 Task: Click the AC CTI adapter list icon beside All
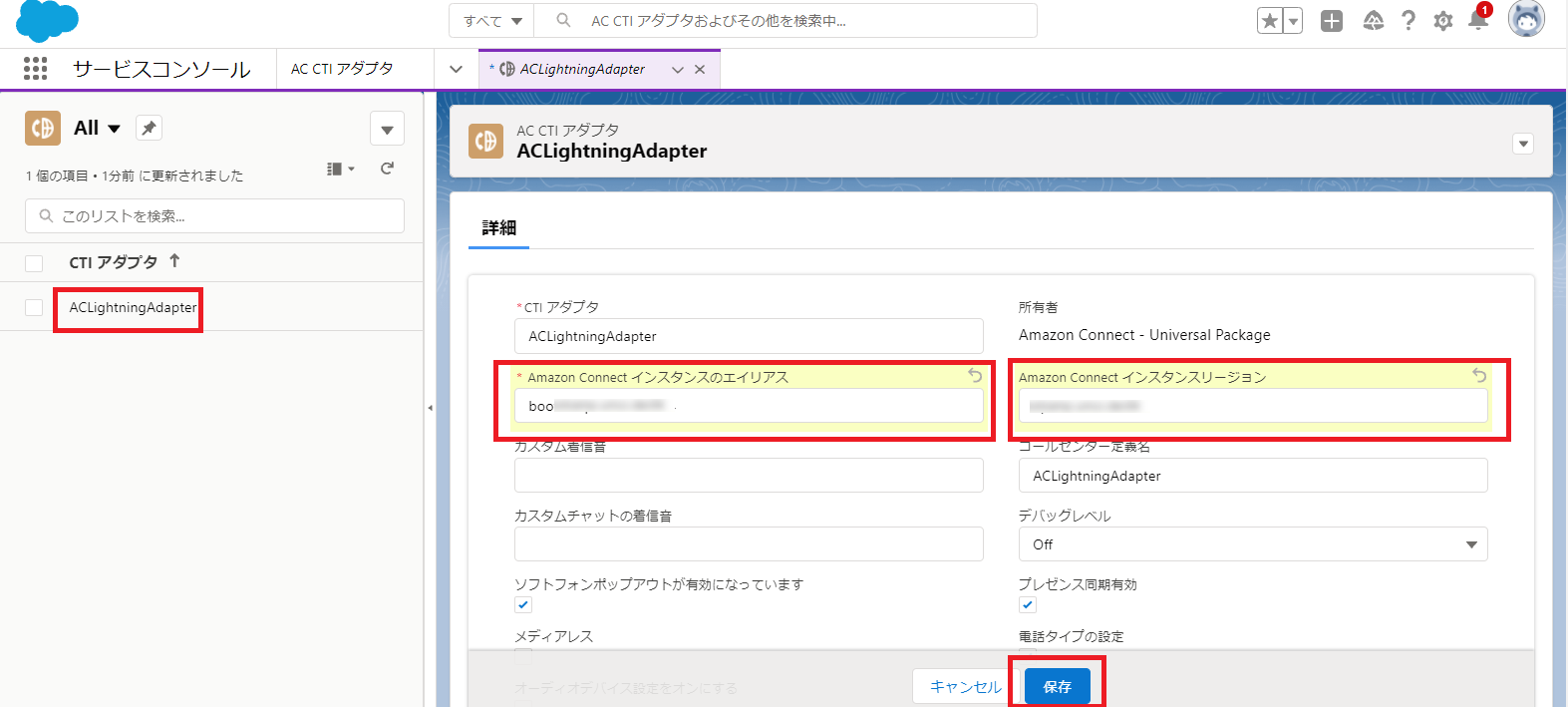tap(43, 129)
